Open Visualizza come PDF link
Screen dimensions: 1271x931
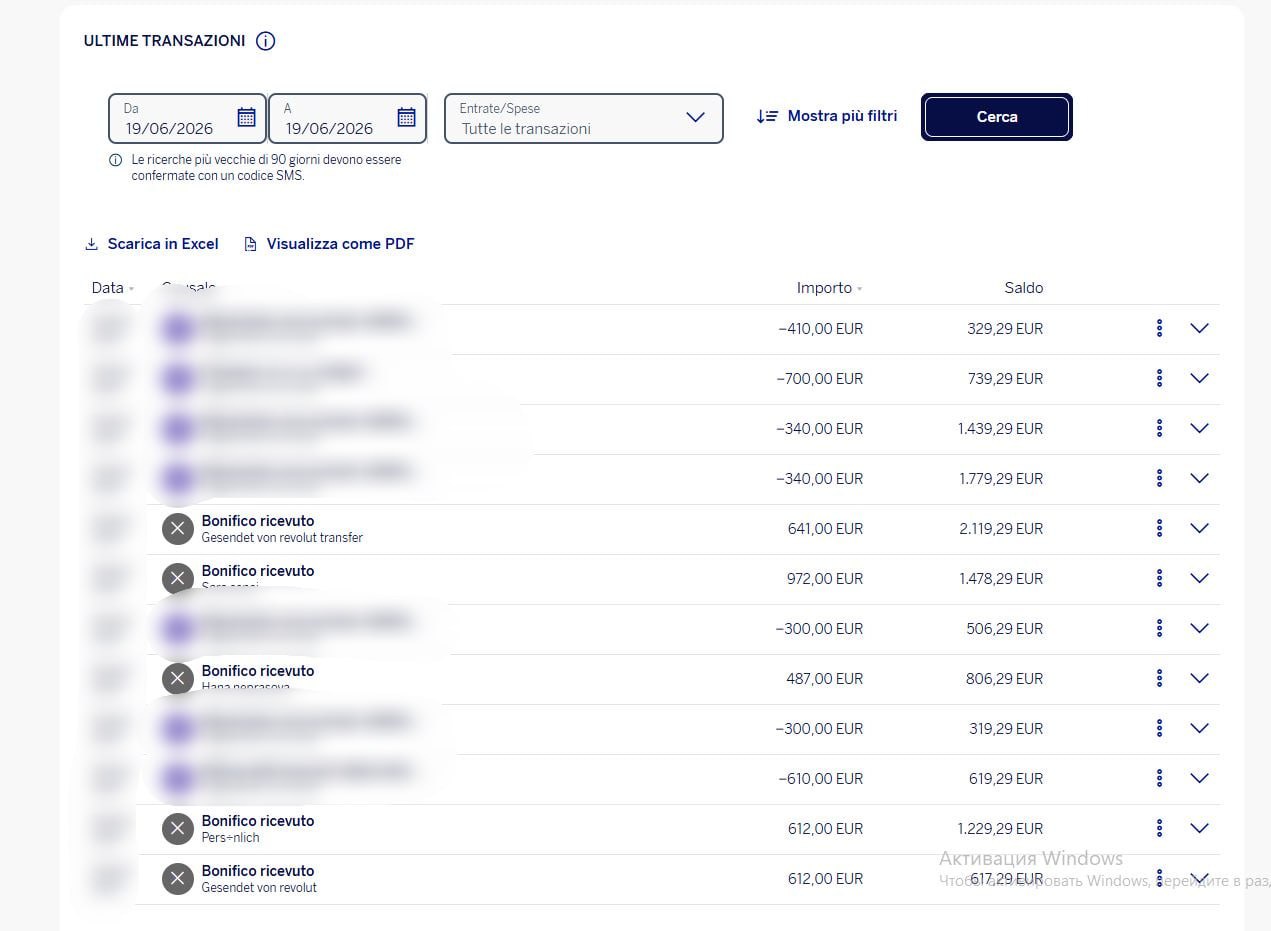pyautogui.click(x=329, y=244)
